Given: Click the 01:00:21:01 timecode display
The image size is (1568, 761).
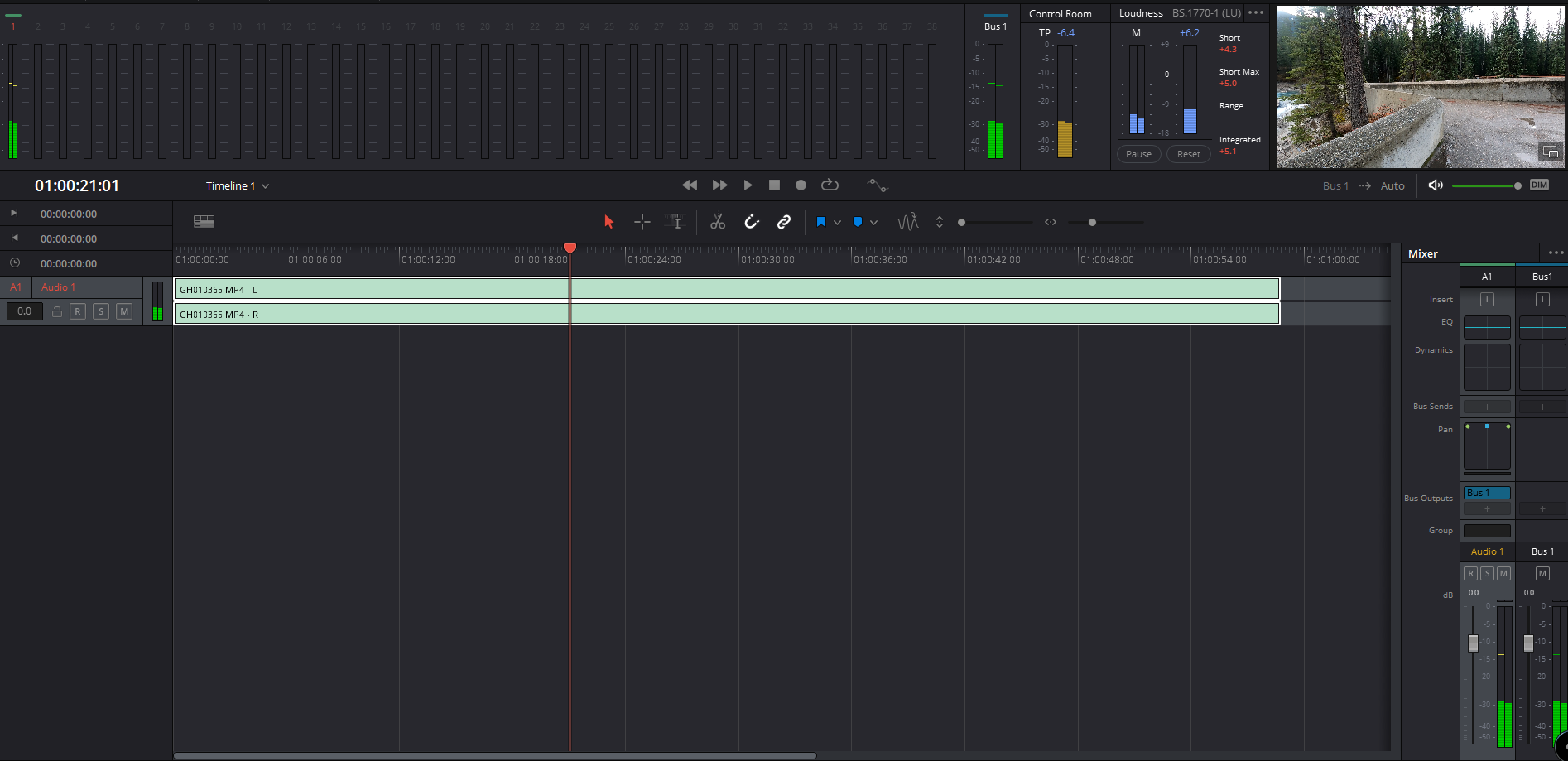Looking at the screenshot, I should pyautogui.click(x=77, y=185).
